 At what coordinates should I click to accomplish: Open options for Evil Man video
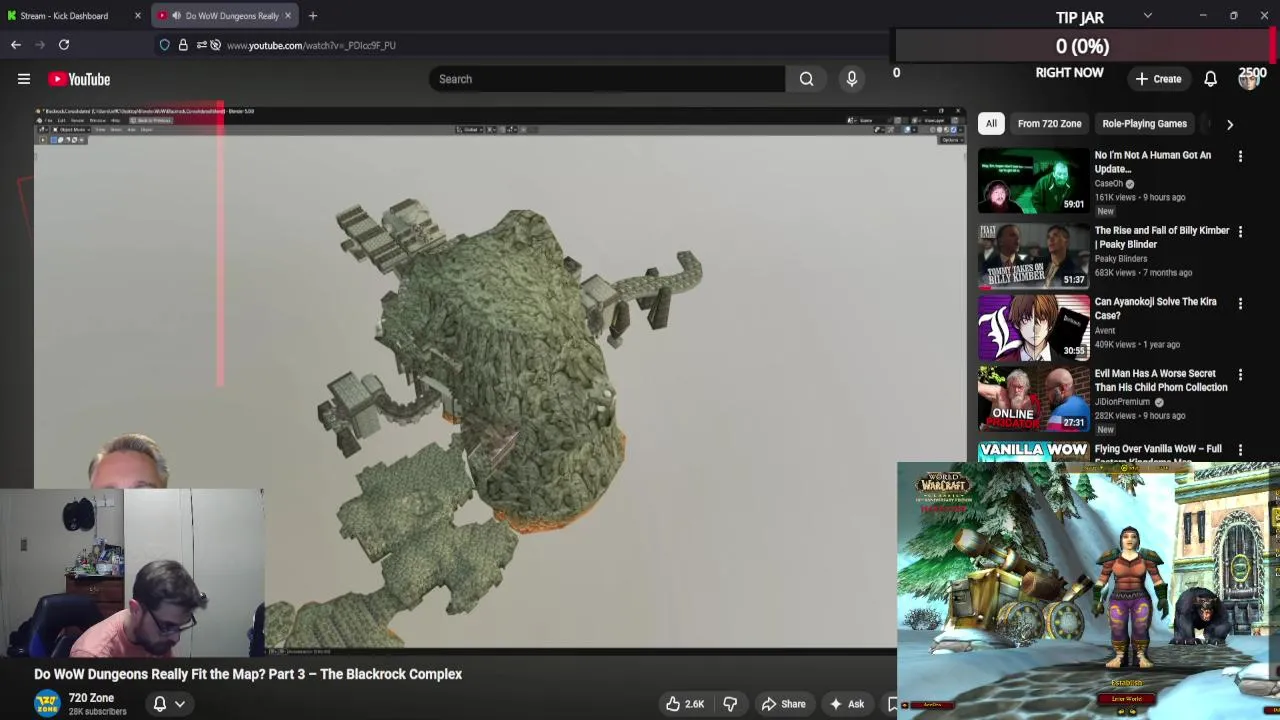tap(1240, 374)
